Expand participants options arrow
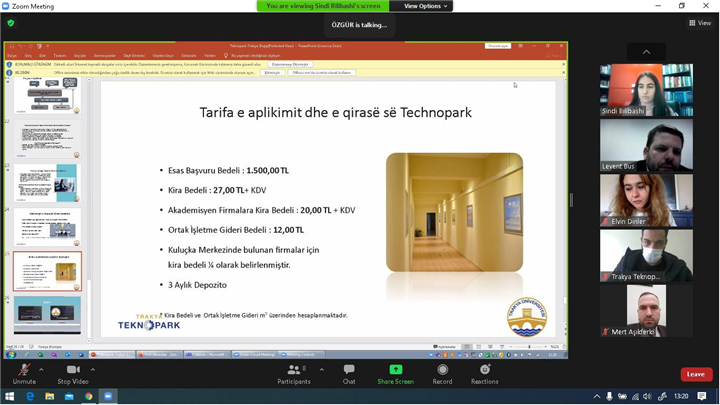Screen dimensions: 720x405 tap(321, 369)
